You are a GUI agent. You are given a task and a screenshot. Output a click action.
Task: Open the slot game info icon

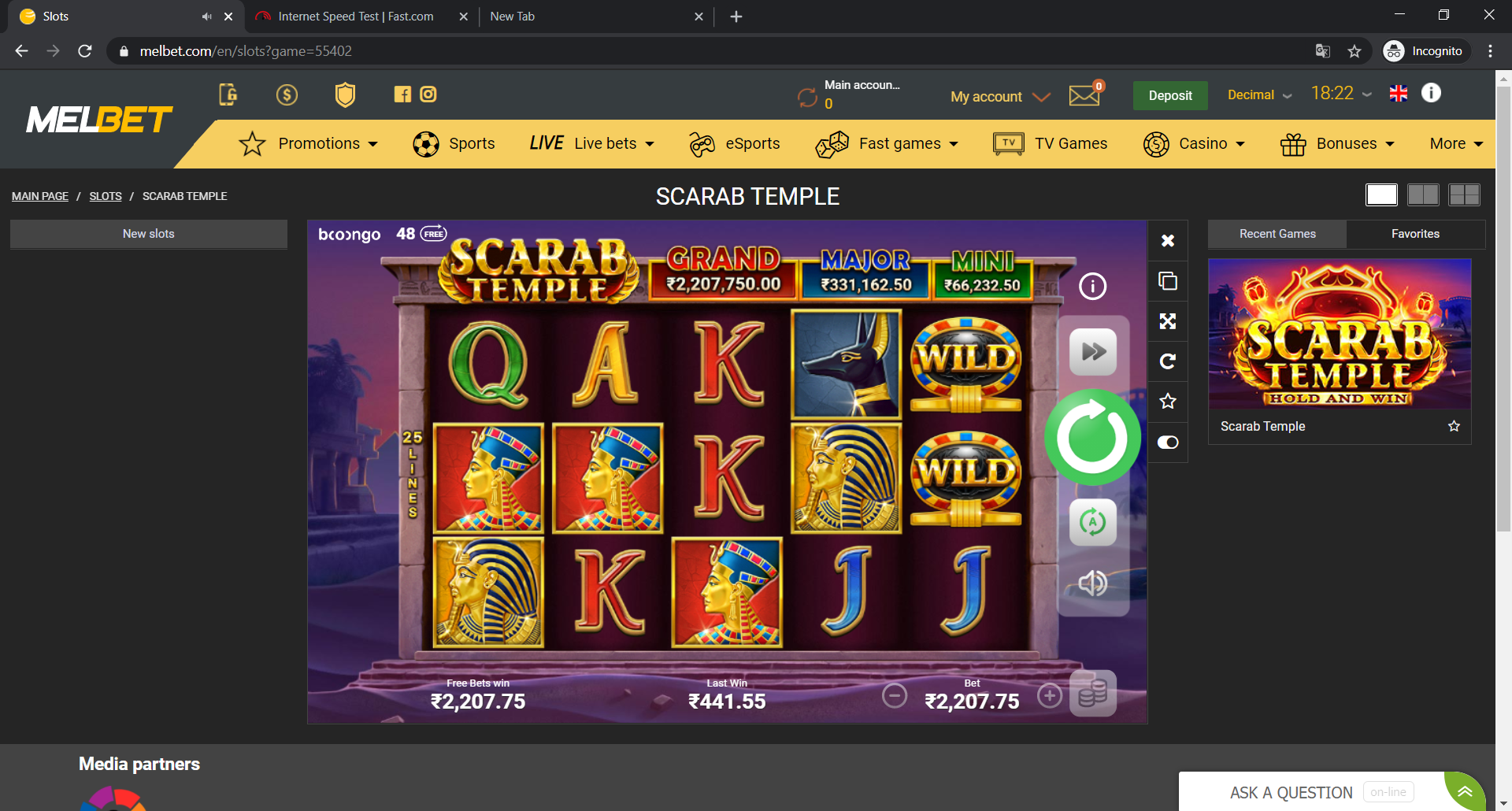pos(1092,286)
